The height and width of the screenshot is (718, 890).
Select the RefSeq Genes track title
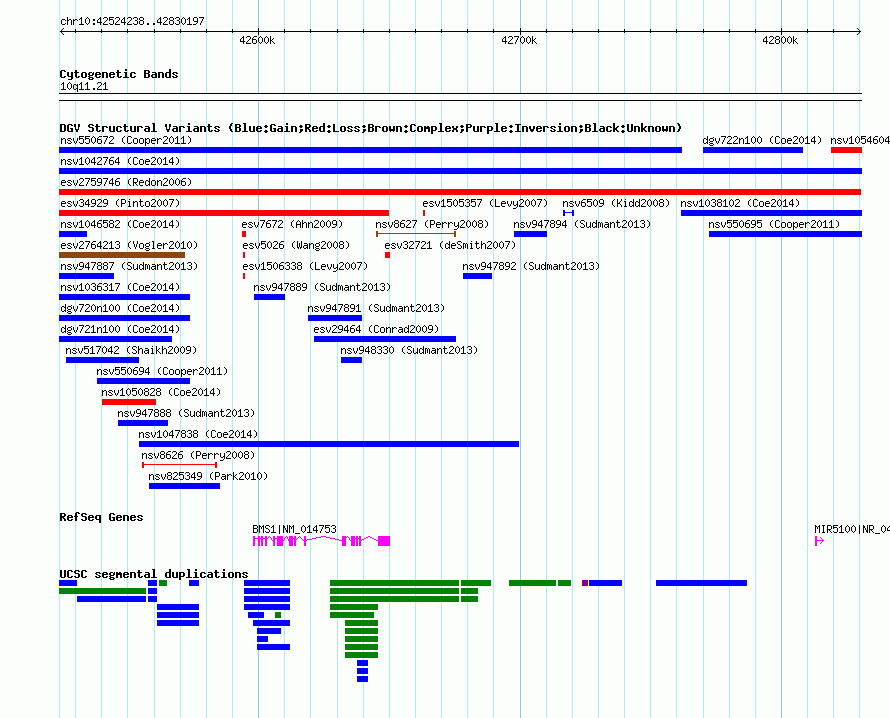coord(101,517)
